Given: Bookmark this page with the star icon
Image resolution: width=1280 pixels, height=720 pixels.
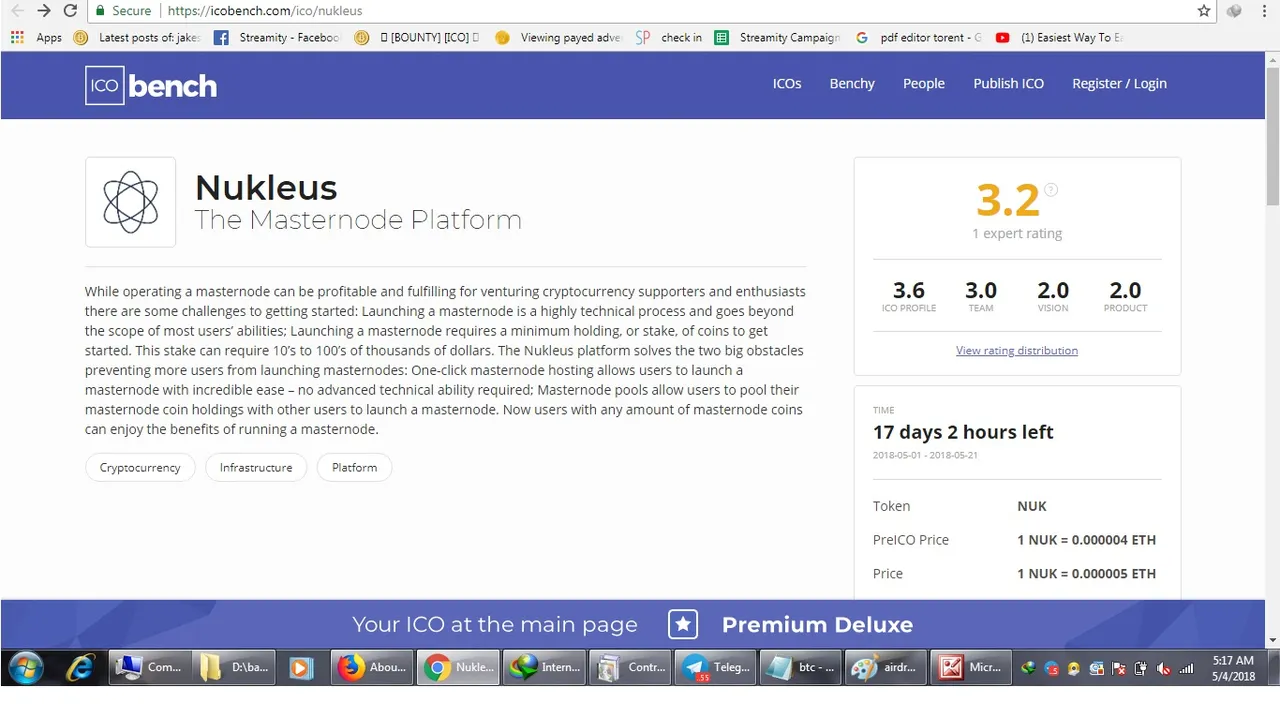Looking at the screenshot, I should coord(1204,11).
